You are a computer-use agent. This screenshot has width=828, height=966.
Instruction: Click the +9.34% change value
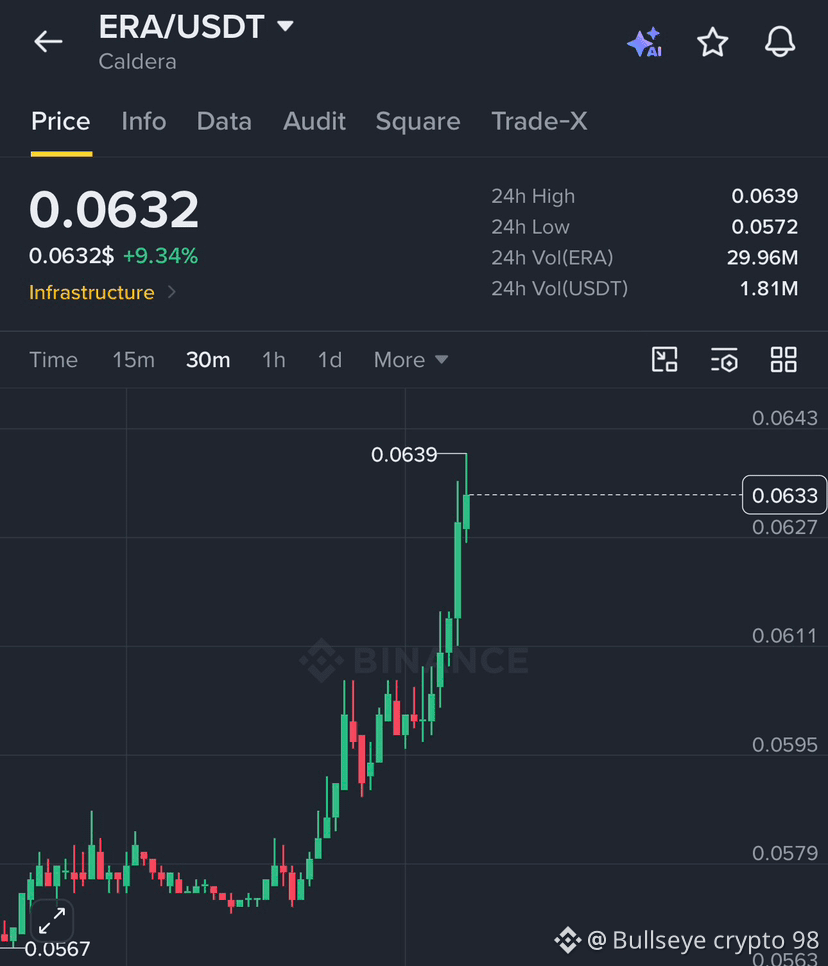coord(160,256)
